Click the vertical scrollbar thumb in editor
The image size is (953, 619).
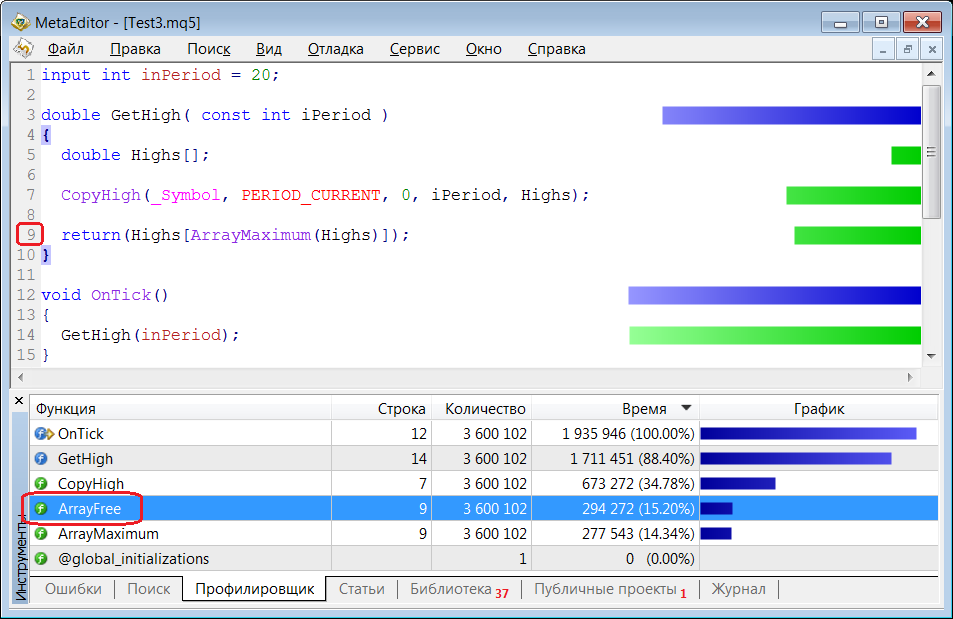click(x=931, y=152)
